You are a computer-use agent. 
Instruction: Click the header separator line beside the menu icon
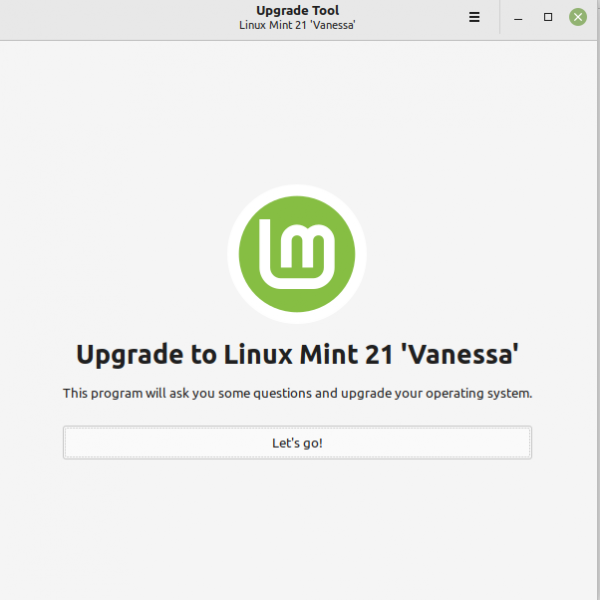(x=500, y=17)
